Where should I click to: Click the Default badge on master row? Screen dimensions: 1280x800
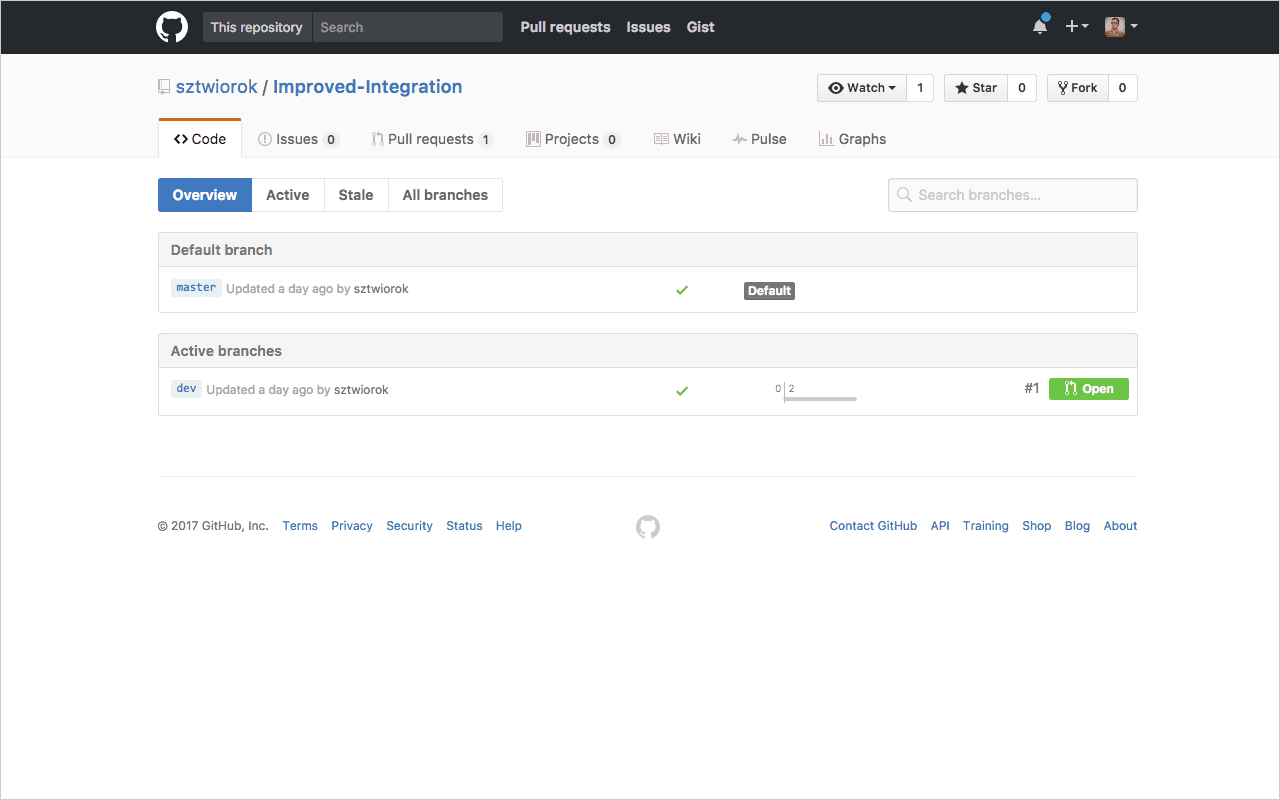(769, 291)
